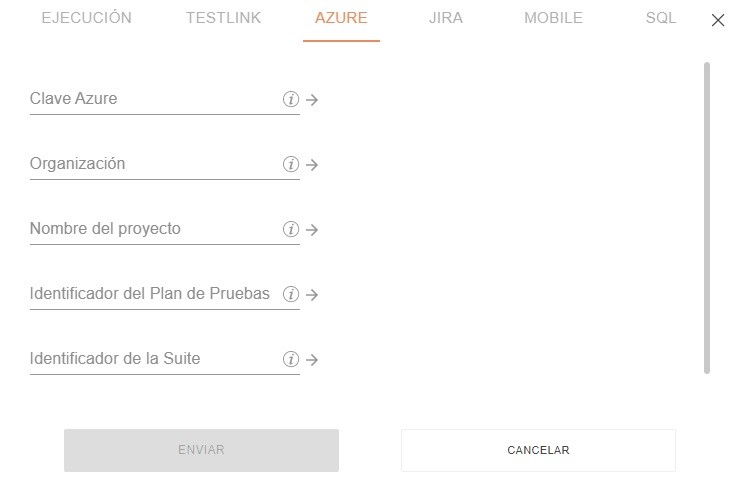Show info for Identificador del Plan de Pruebas
The image size is (736, 483).
pyautogui.click(x=291, y=294)
